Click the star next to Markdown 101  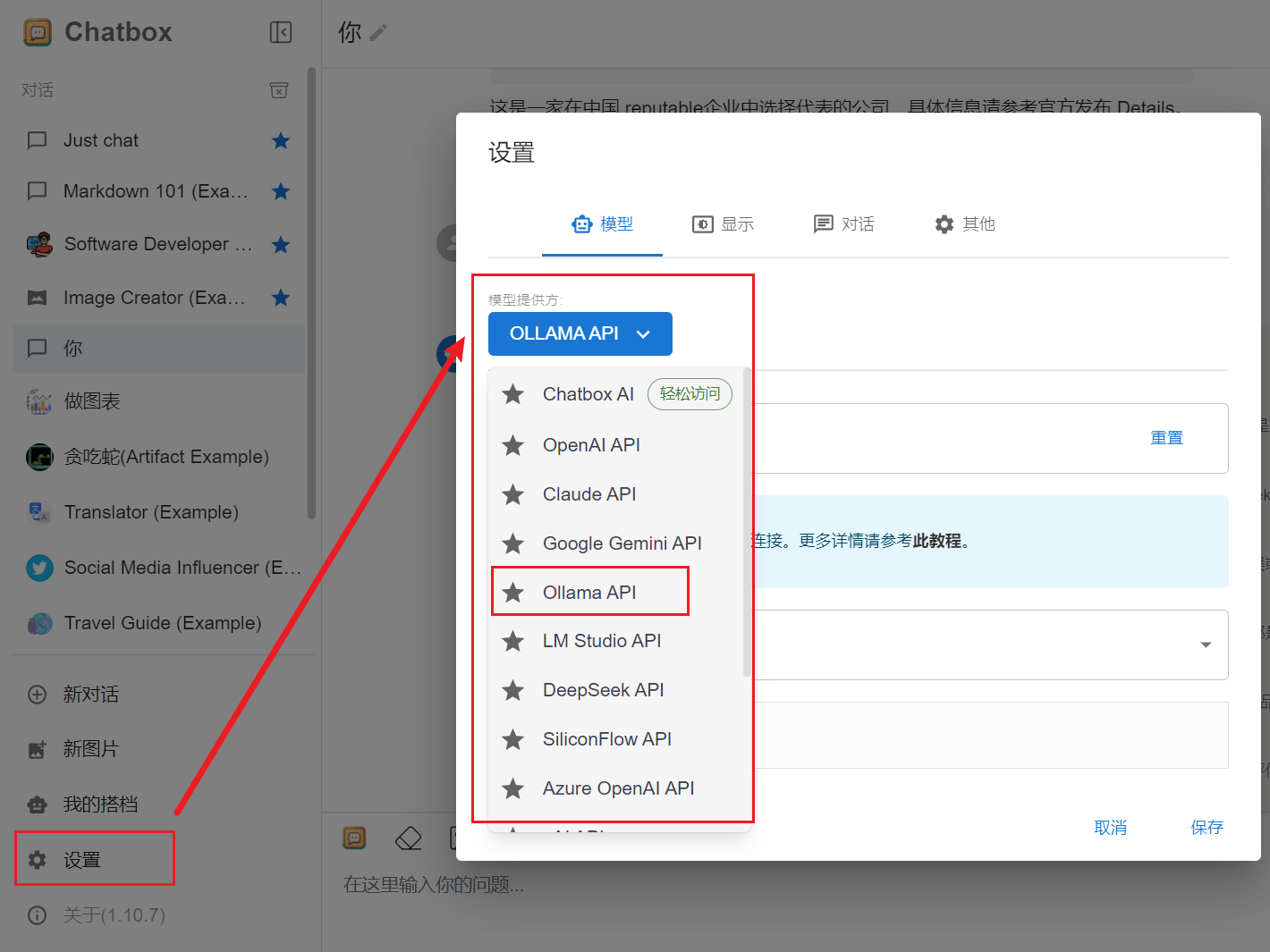coord(281,191)
